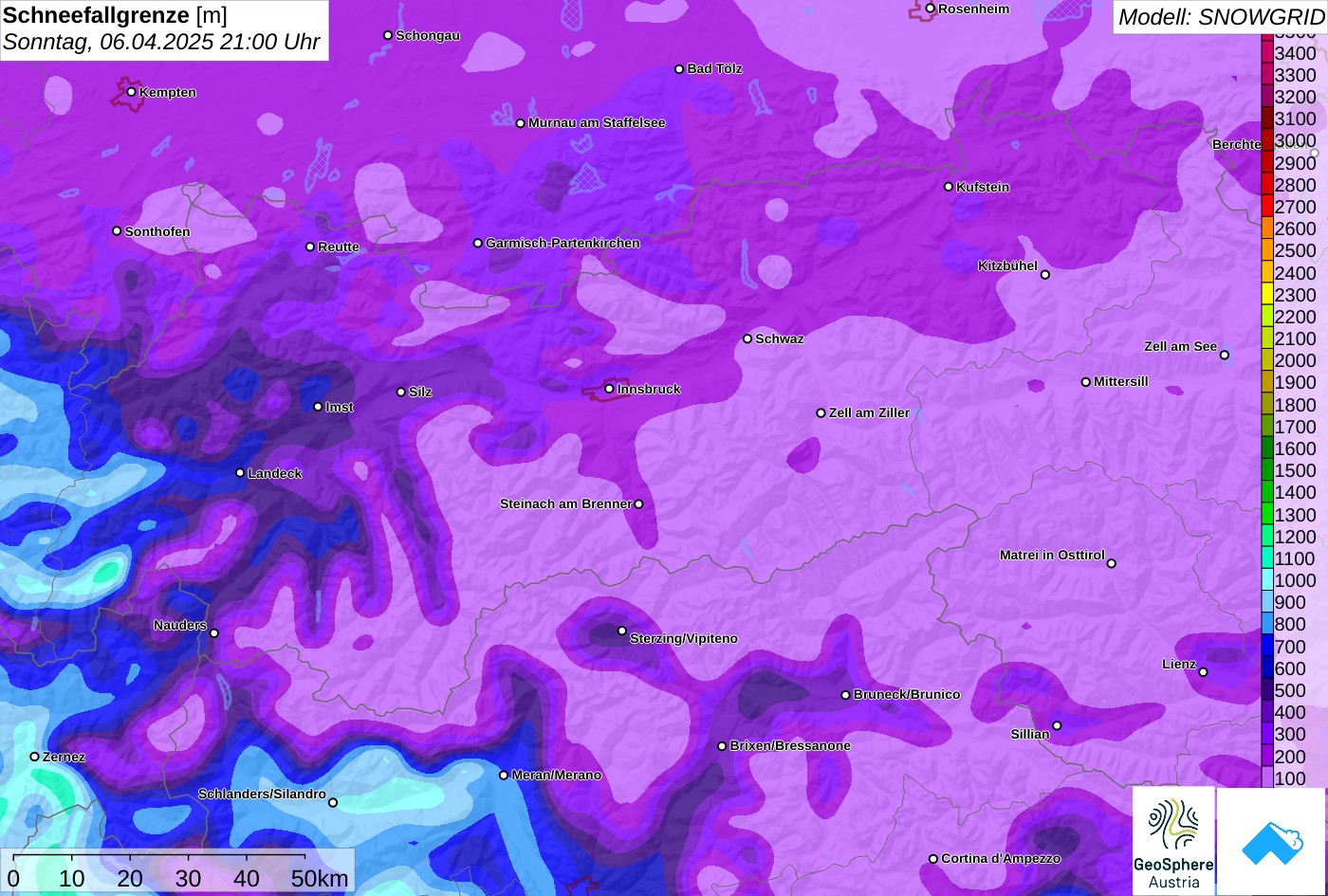This screenshot has width=1328, height=896.
Task: Click the Imst marker dot
Action: (x=318, y=407)
